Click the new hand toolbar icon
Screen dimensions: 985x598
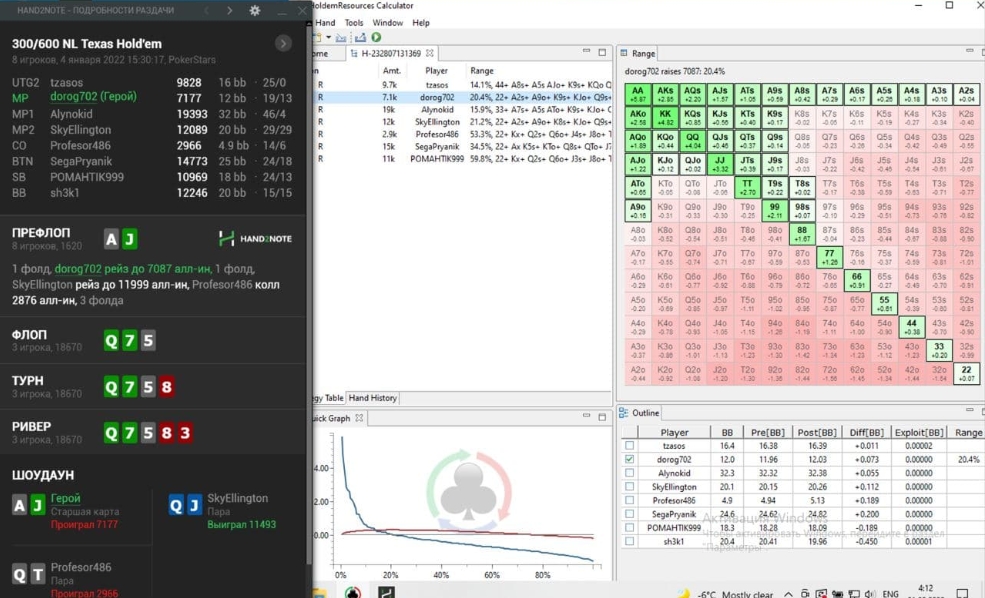click(x=318, y=38)
